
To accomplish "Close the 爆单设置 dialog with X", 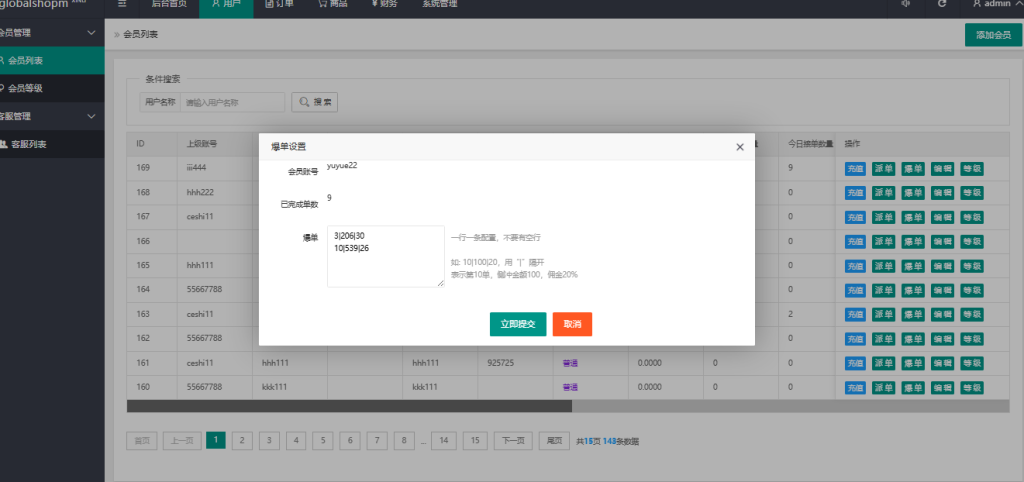I will 740,147.
